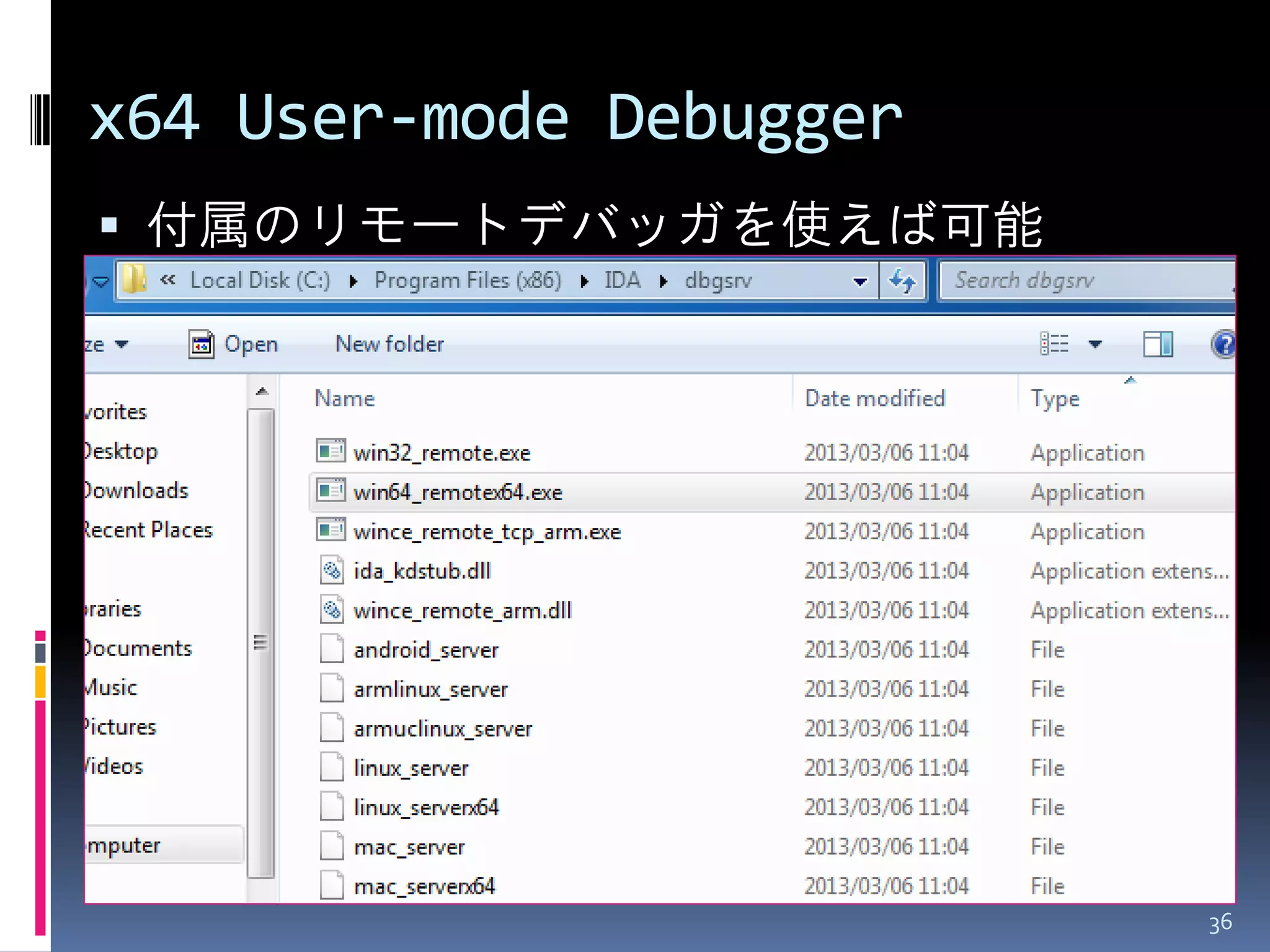Click the dbgsrv breadcrumb
1270x952 pixels.
[718, 281]
